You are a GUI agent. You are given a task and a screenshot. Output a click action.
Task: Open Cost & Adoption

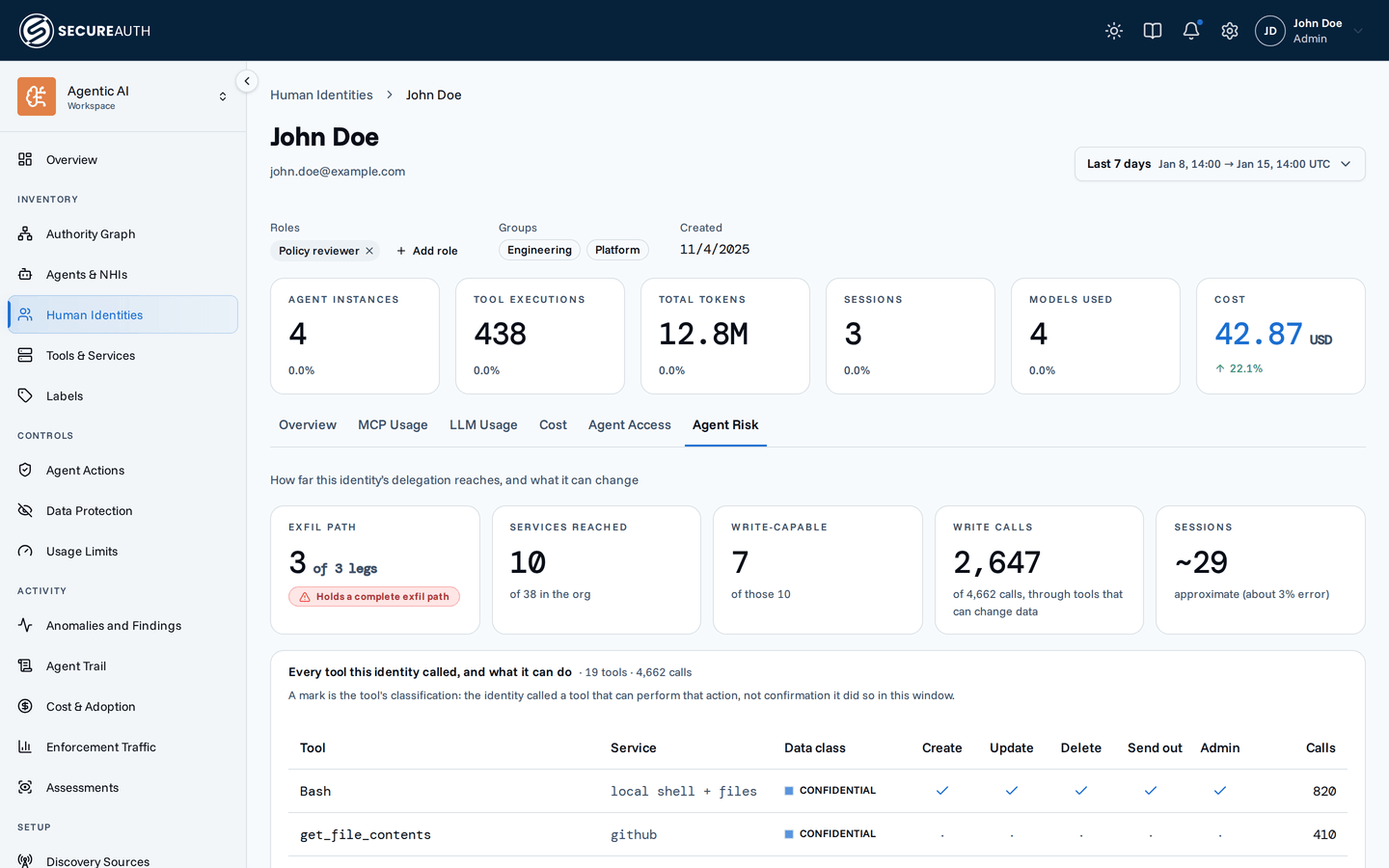click(x=123, y=706)
